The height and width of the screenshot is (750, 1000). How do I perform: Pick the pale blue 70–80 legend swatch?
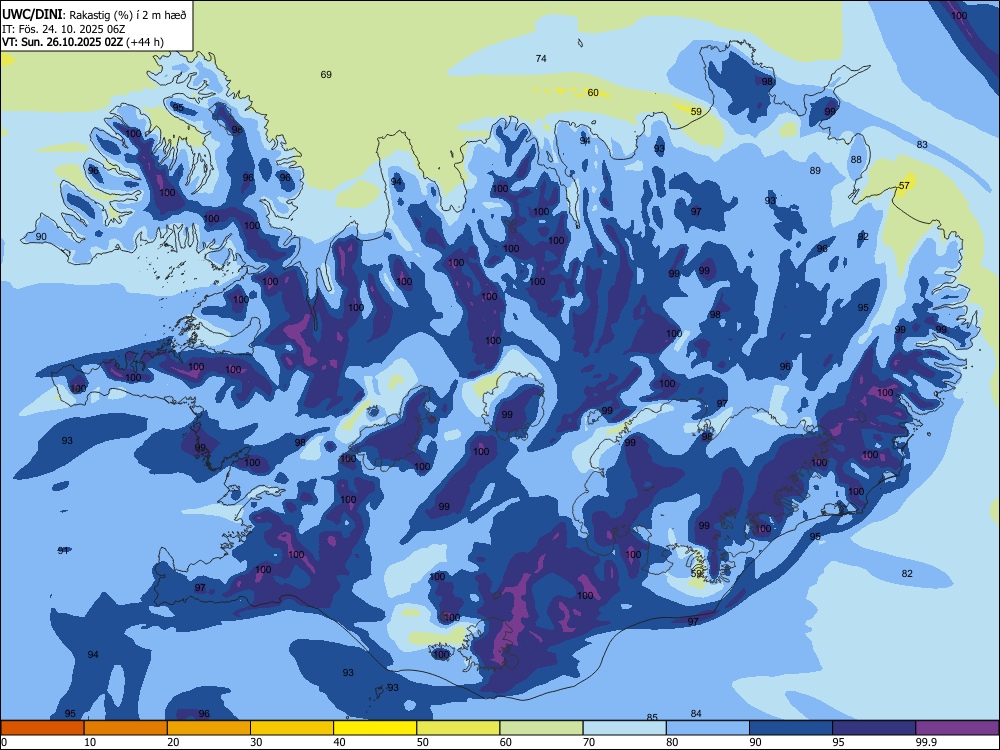[625, 728]
